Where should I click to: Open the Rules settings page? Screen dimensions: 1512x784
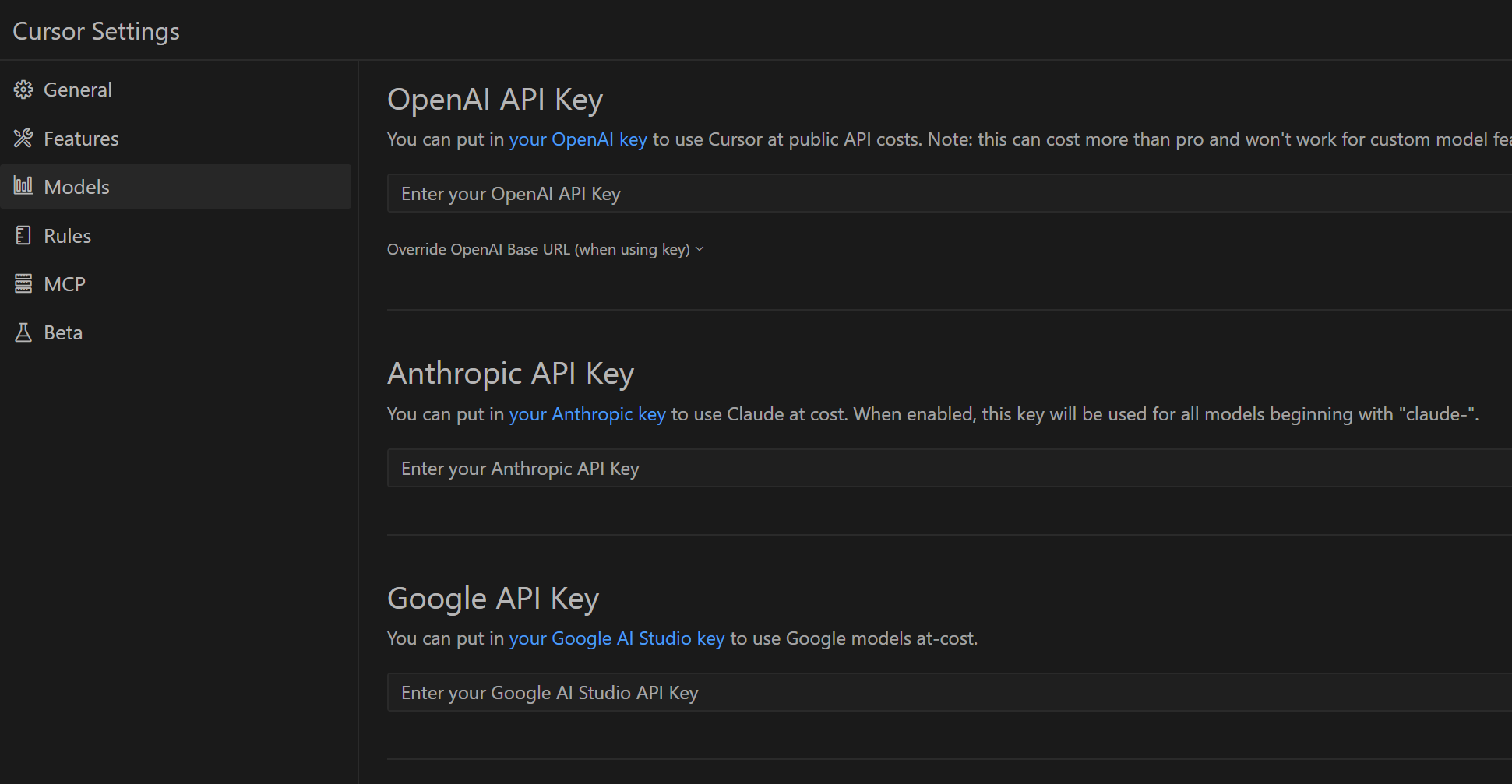pyautogui.click(x=67, y=235)
